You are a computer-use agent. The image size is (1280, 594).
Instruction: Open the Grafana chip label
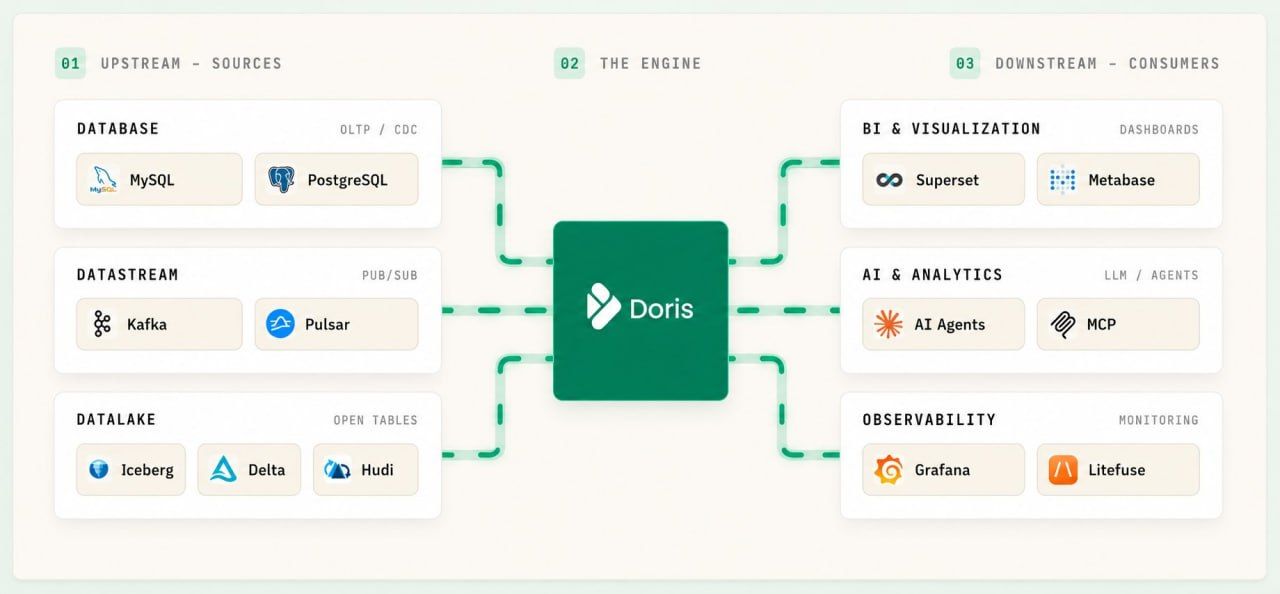[942, 469]
